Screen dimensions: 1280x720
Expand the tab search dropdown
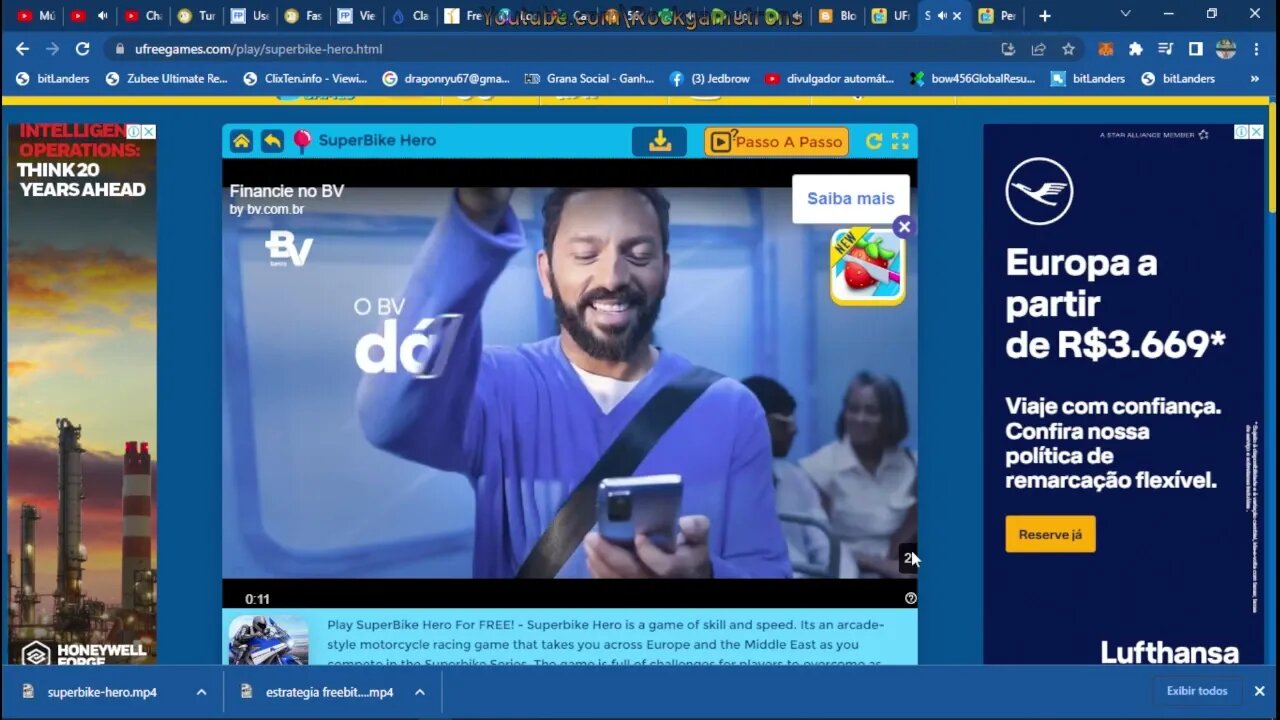[1125, 14]
